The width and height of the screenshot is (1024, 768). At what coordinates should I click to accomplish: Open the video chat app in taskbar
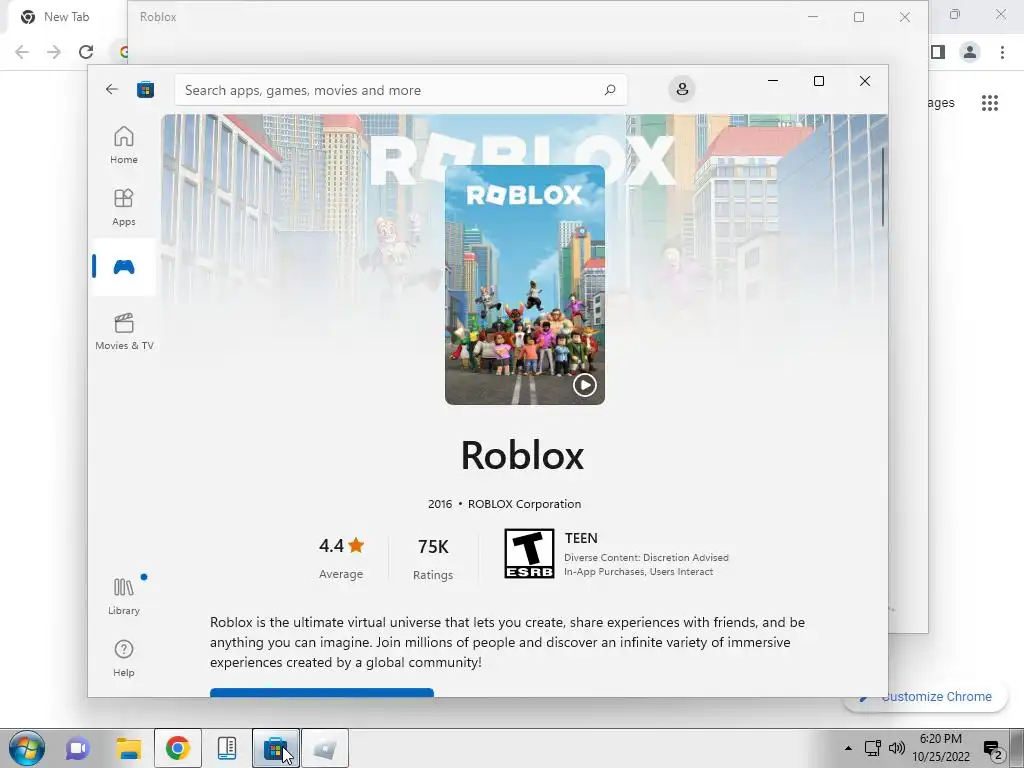[x=78, y=748]
